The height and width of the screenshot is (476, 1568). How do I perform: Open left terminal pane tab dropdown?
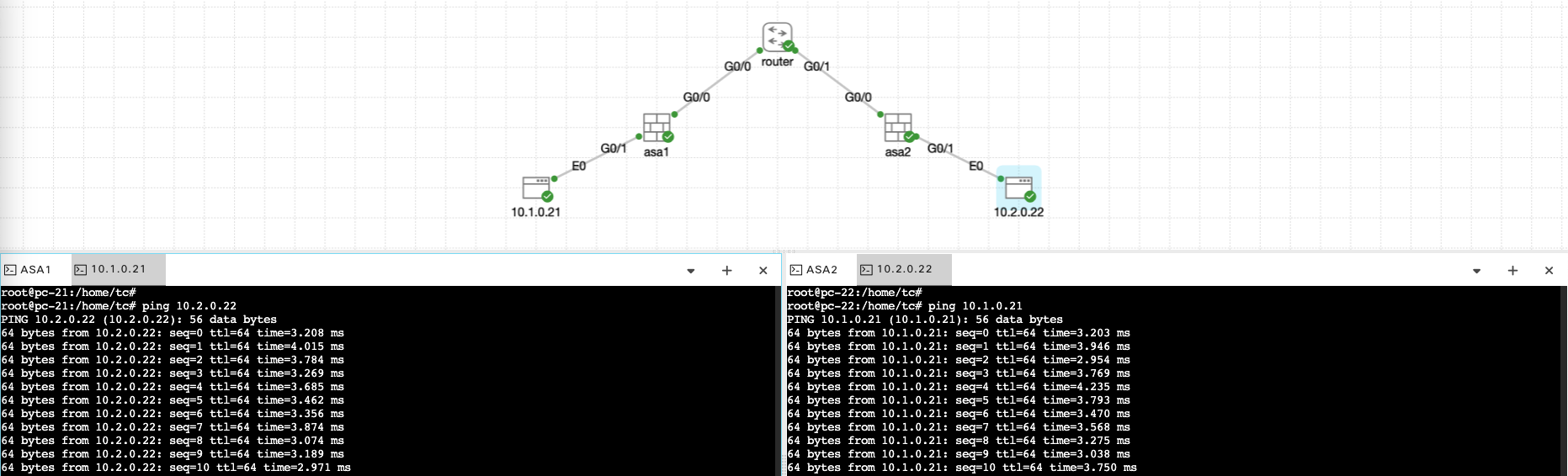(691, 271)
